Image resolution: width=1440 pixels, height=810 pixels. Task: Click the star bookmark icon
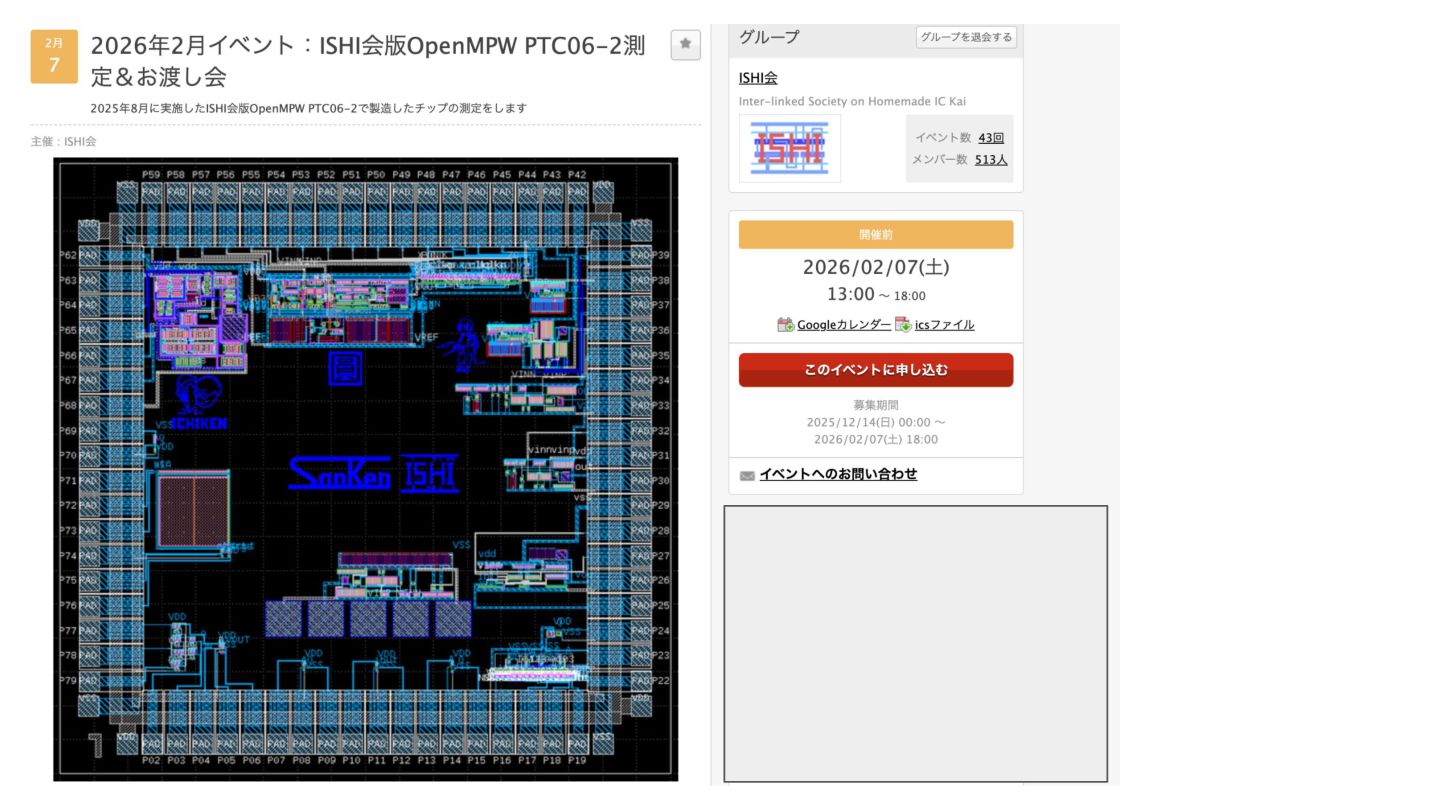click(685, 45)
